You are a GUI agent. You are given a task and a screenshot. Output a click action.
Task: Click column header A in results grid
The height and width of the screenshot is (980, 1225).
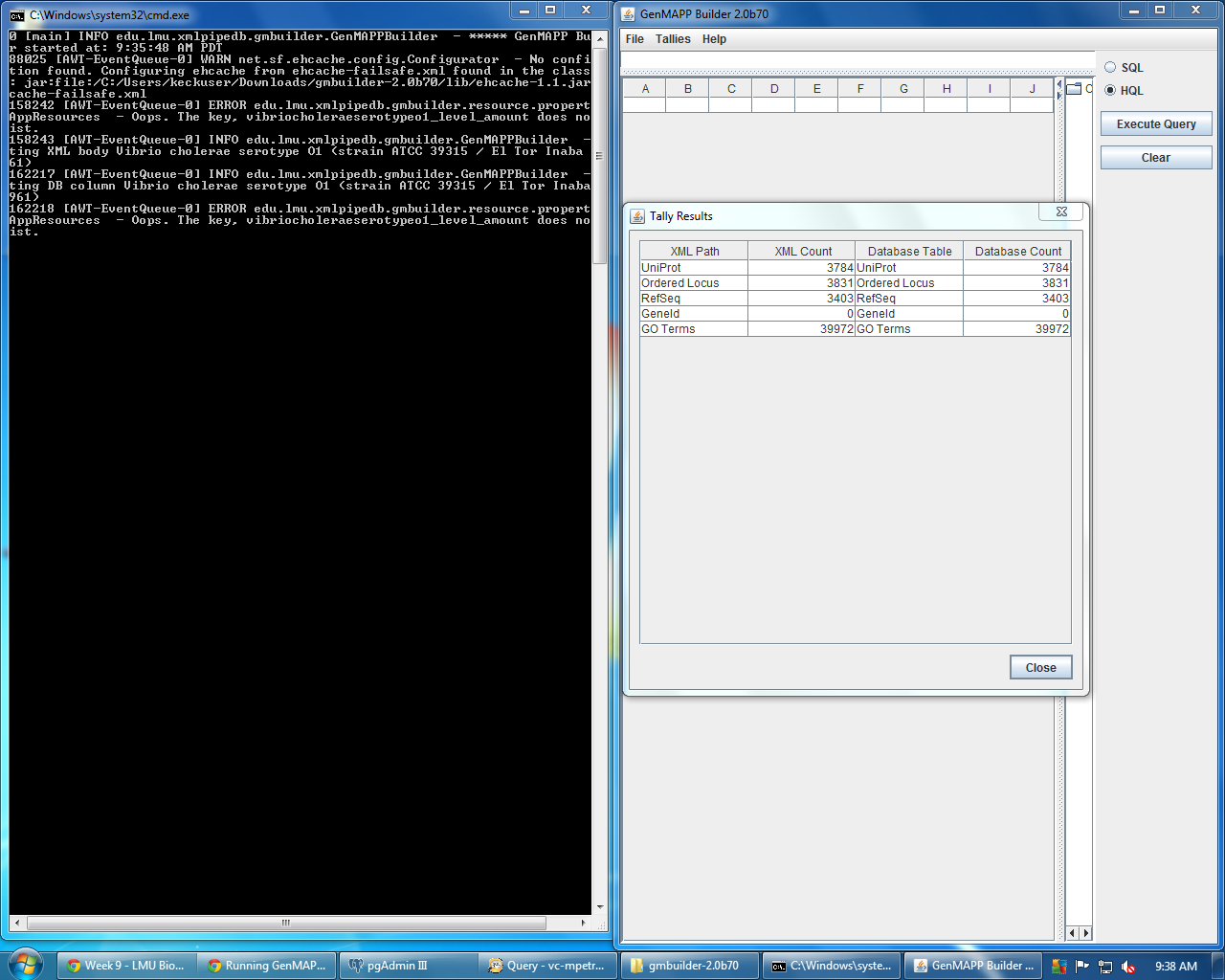pos(645,89)
